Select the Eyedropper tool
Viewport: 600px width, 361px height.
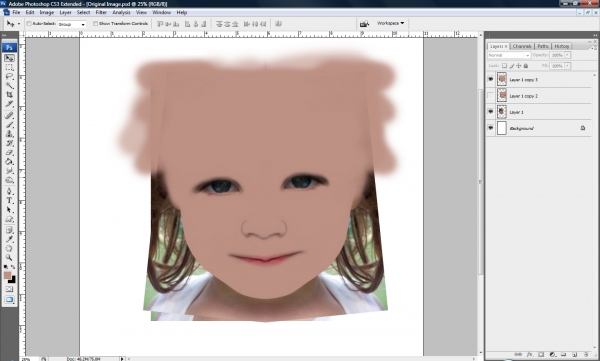(9, 239)
